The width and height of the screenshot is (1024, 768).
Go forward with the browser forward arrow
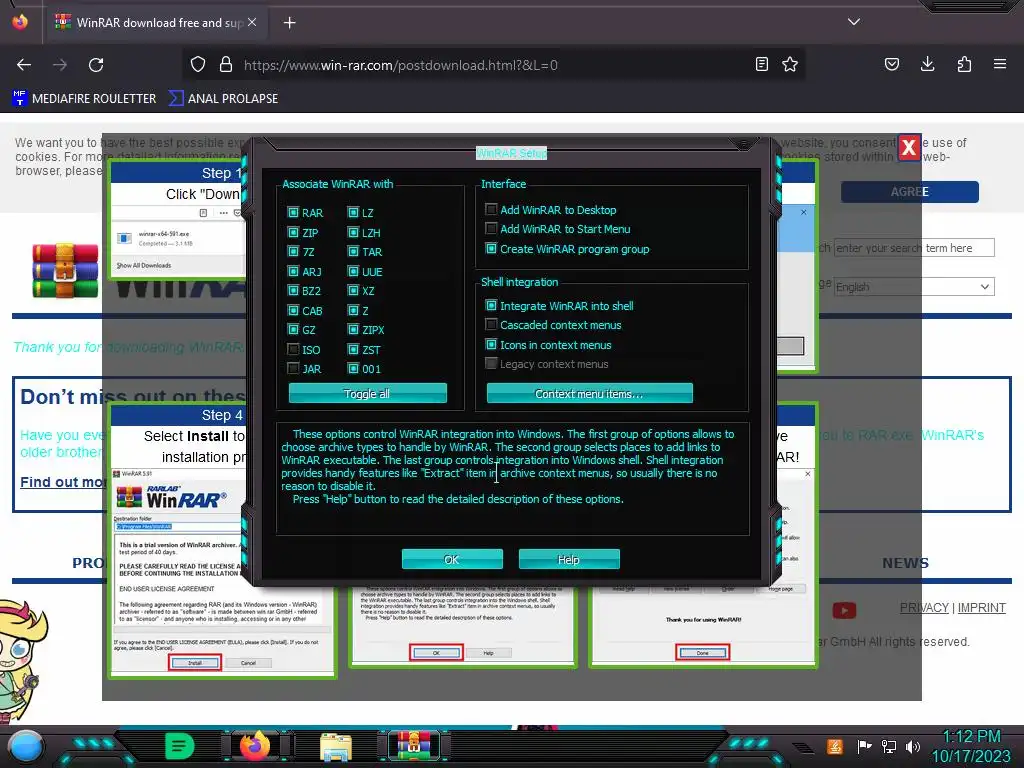(60, 65)
